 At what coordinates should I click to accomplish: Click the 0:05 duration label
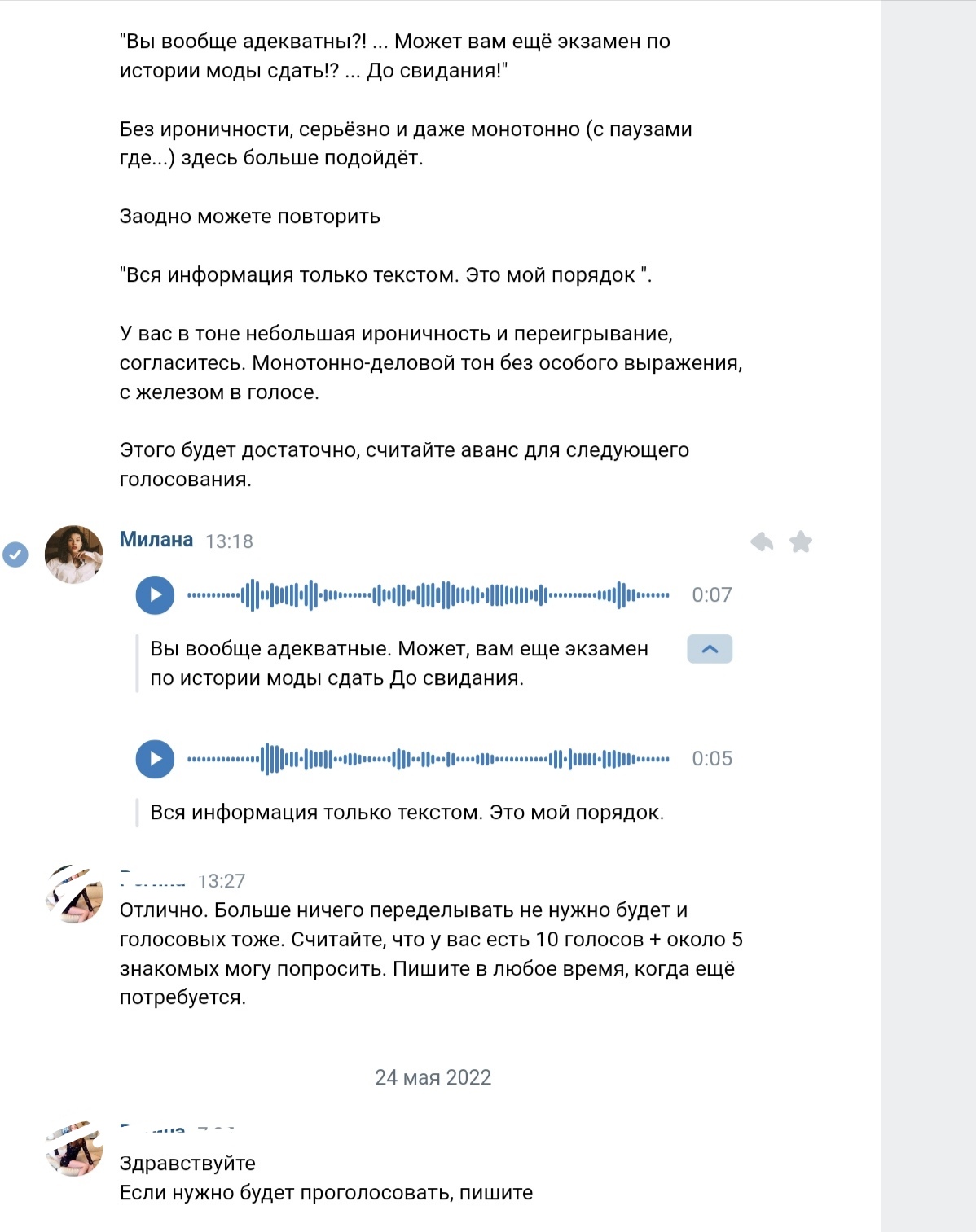712,759
